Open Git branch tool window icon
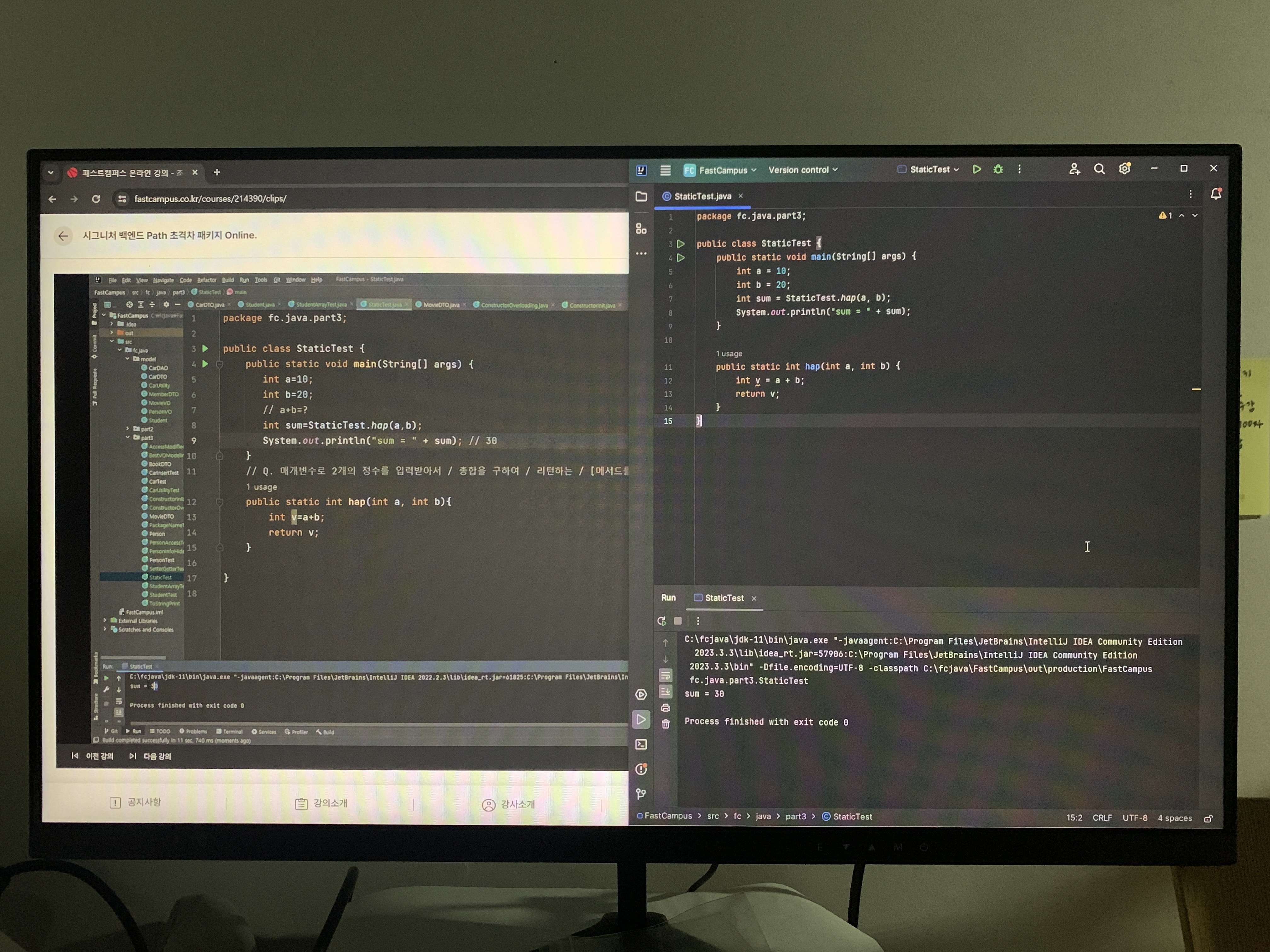 641,794
